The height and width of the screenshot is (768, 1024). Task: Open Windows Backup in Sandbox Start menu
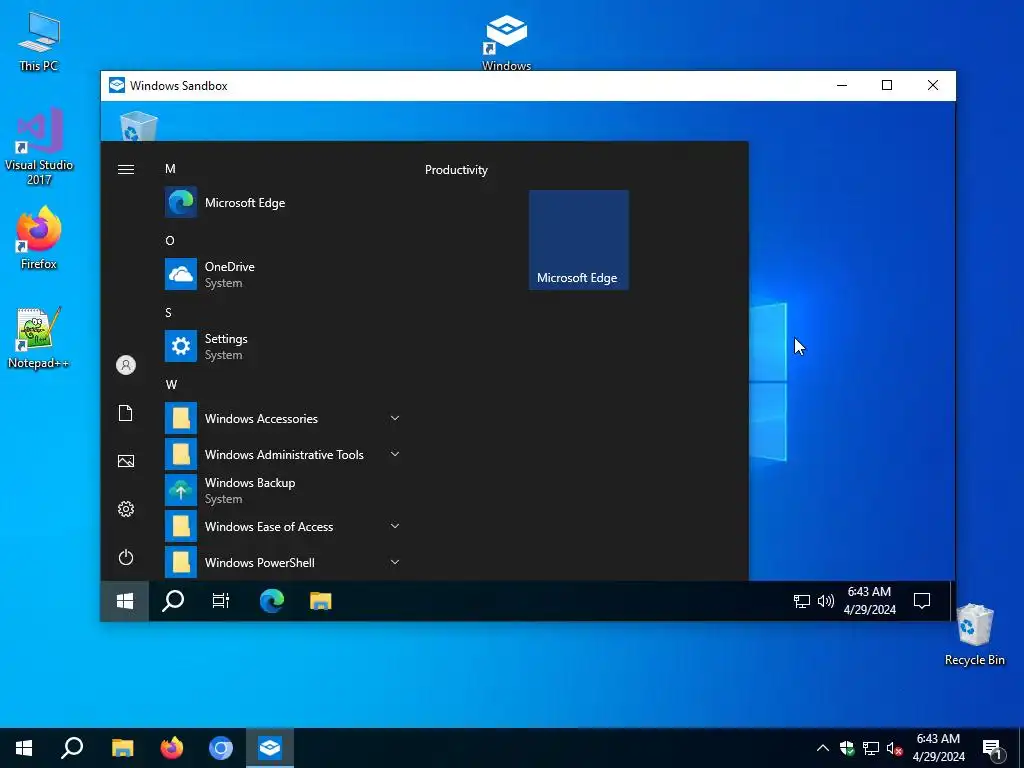282,490
